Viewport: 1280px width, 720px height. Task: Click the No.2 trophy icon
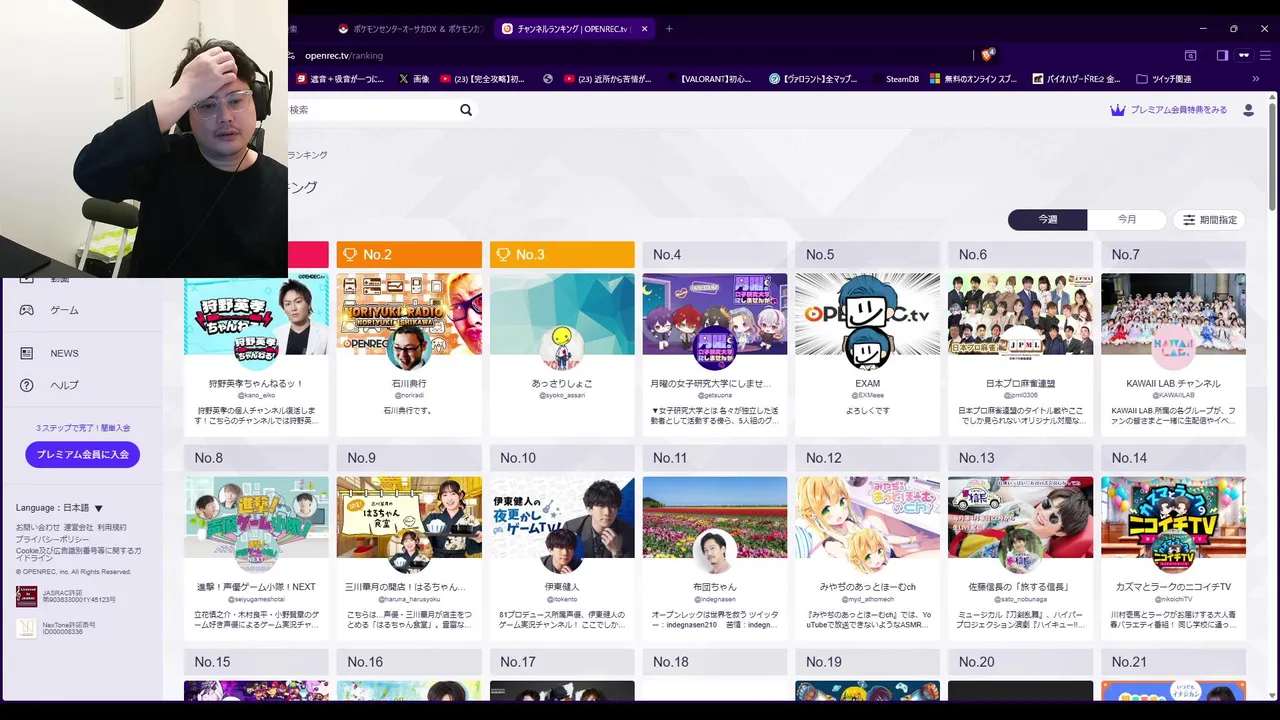coord(350,255)
